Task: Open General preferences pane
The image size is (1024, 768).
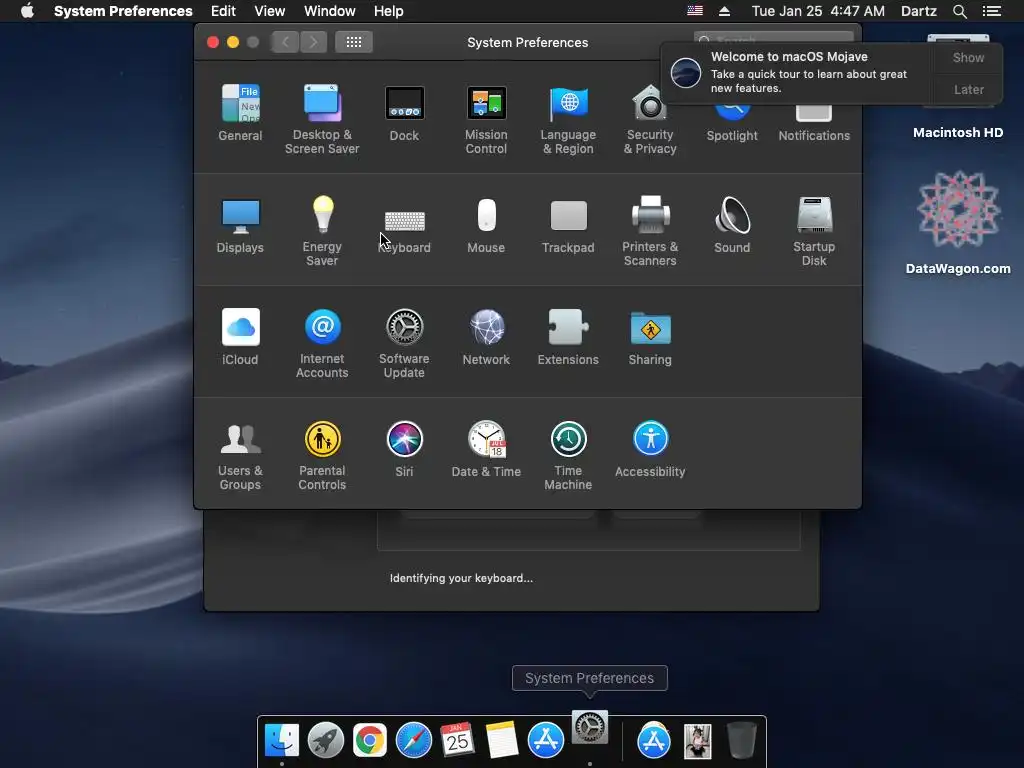Action: coord(240,113)
